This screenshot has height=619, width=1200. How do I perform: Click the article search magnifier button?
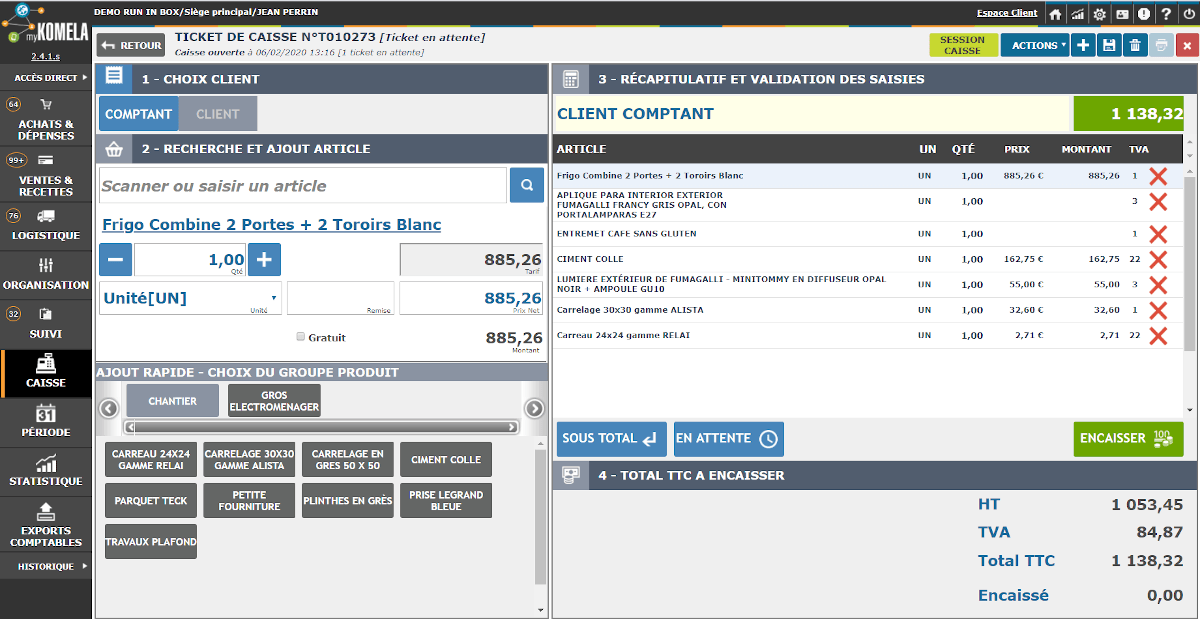[x=526, y=185]
